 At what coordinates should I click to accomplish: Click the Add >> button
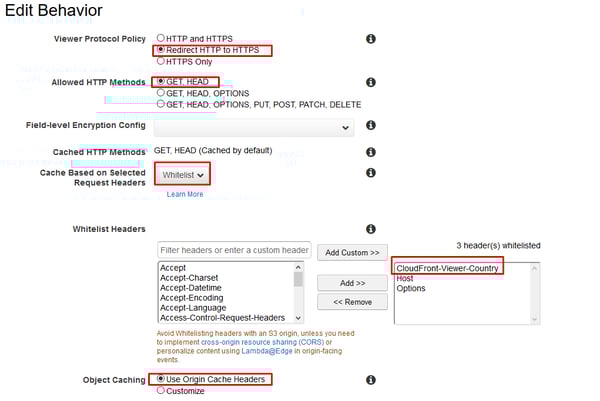(352, 283)
